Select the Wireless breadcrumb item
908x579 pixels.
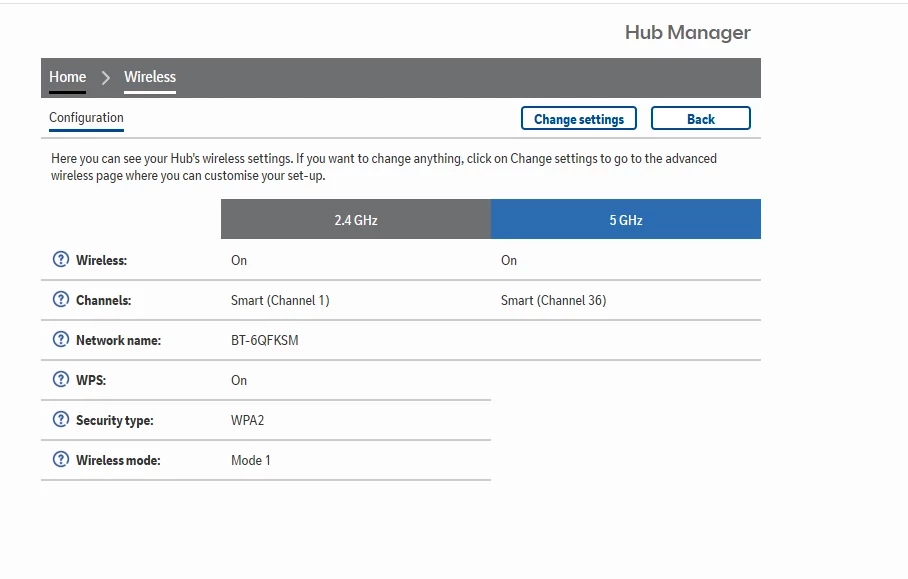pos(150,77)
